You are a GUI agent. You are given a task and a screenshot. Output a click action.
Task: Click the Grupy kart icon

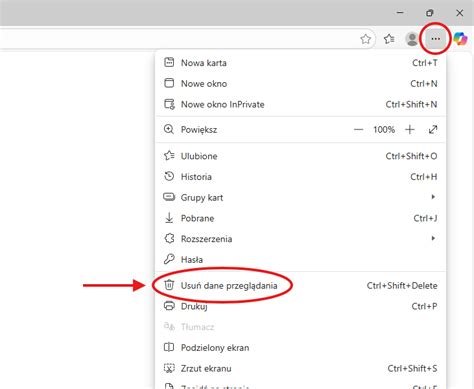point(169,197)
